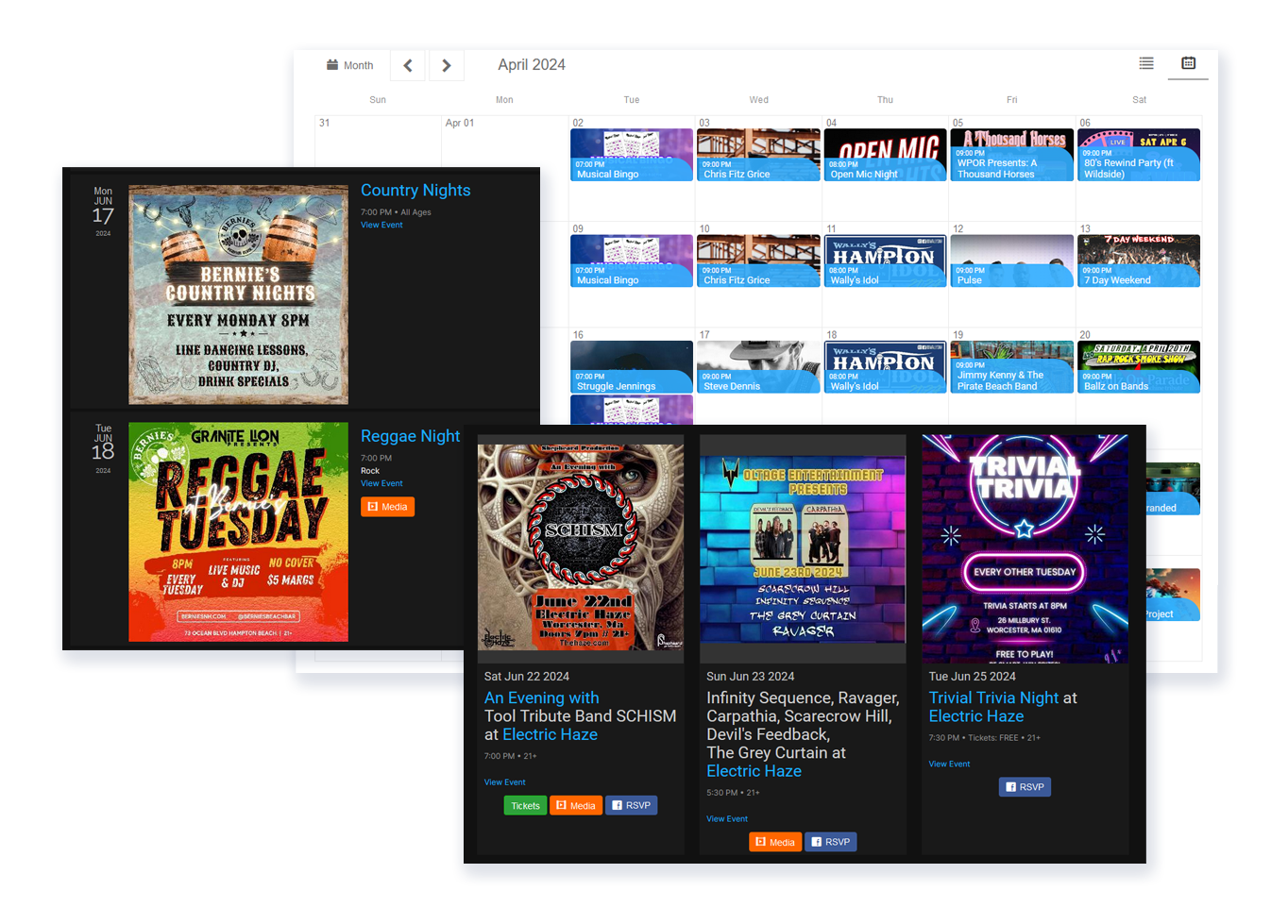
Task: Click 'Tue Jun 25 2024' date text
Action: (972, 677)
